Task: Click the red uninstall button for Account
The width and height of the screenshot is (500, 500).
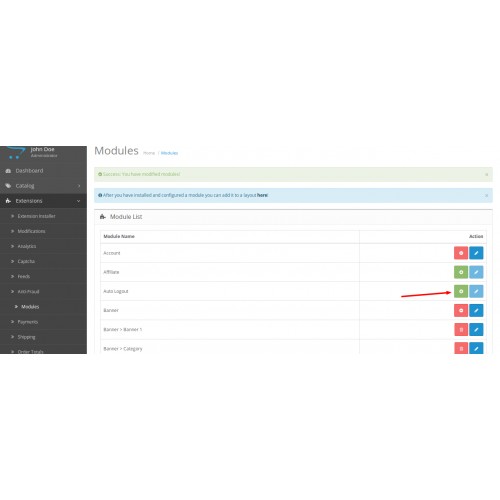Action: [x=461, y=253]
